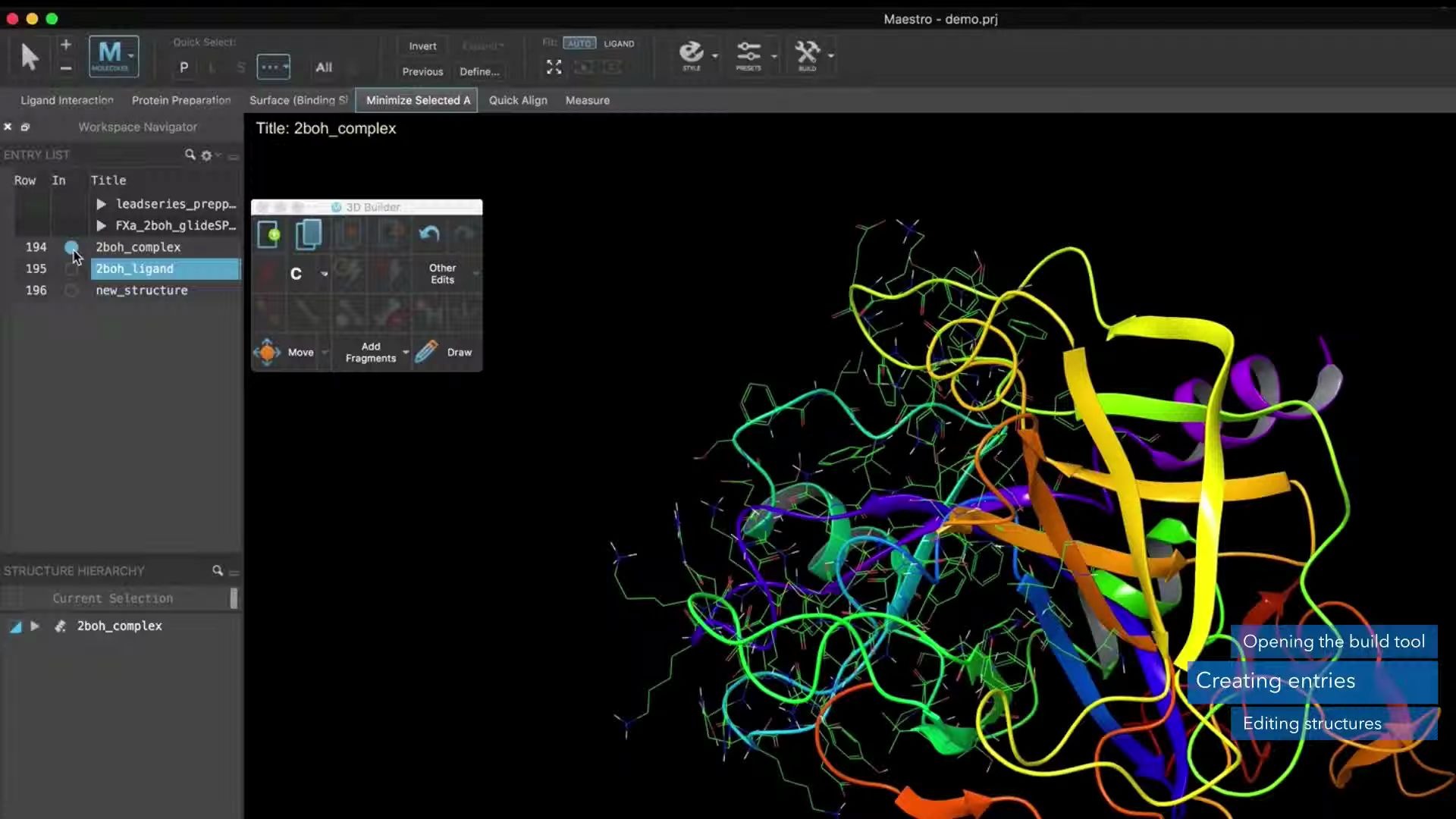Expand the leadseries_prepped group
This screenshot has height=819, width=1456.
101,204
